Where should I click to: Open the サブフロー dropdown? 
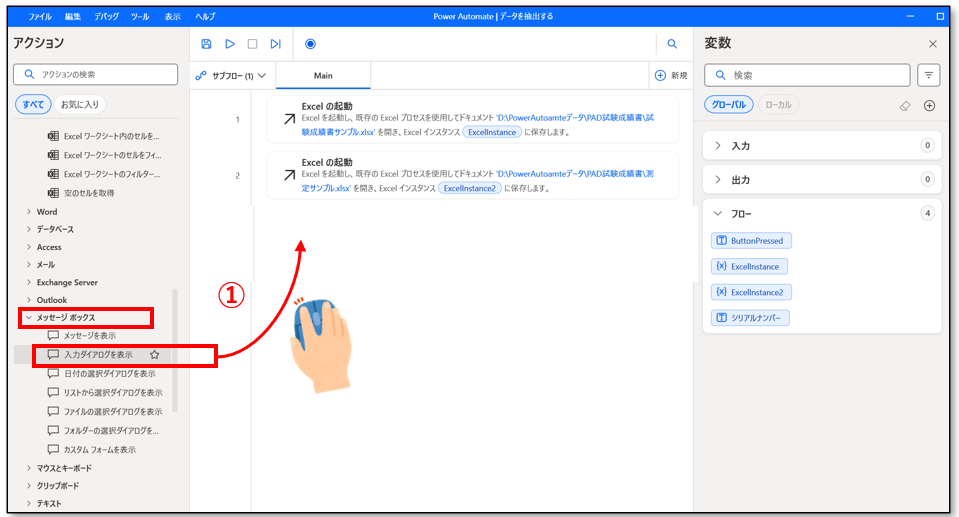(x=230, y=75)
